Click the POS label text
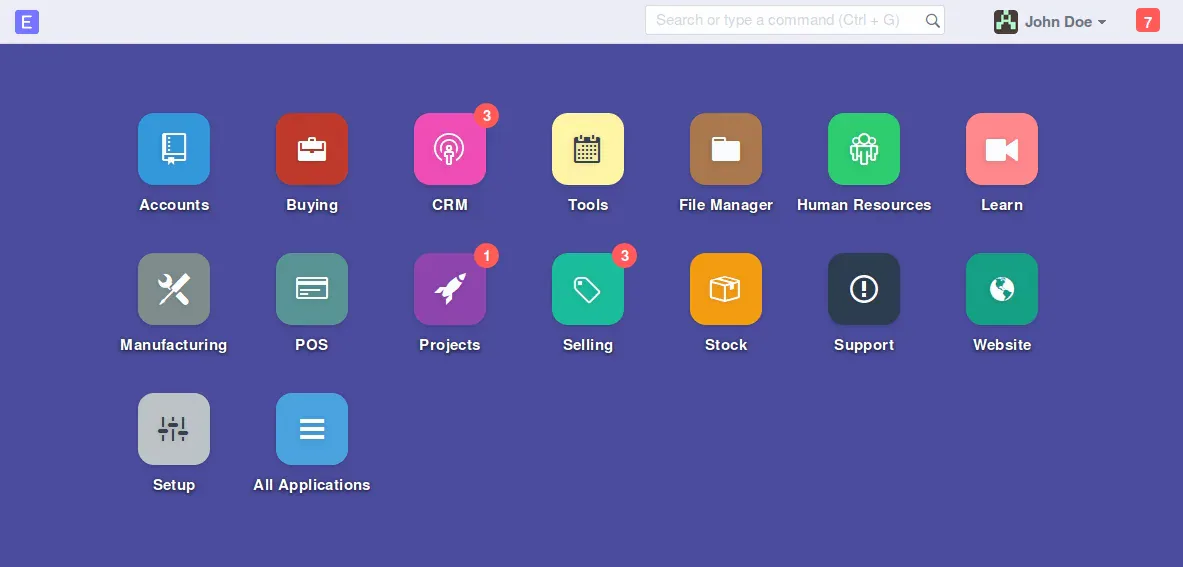The image size is (1183, 567). click(x=312, y=345)
